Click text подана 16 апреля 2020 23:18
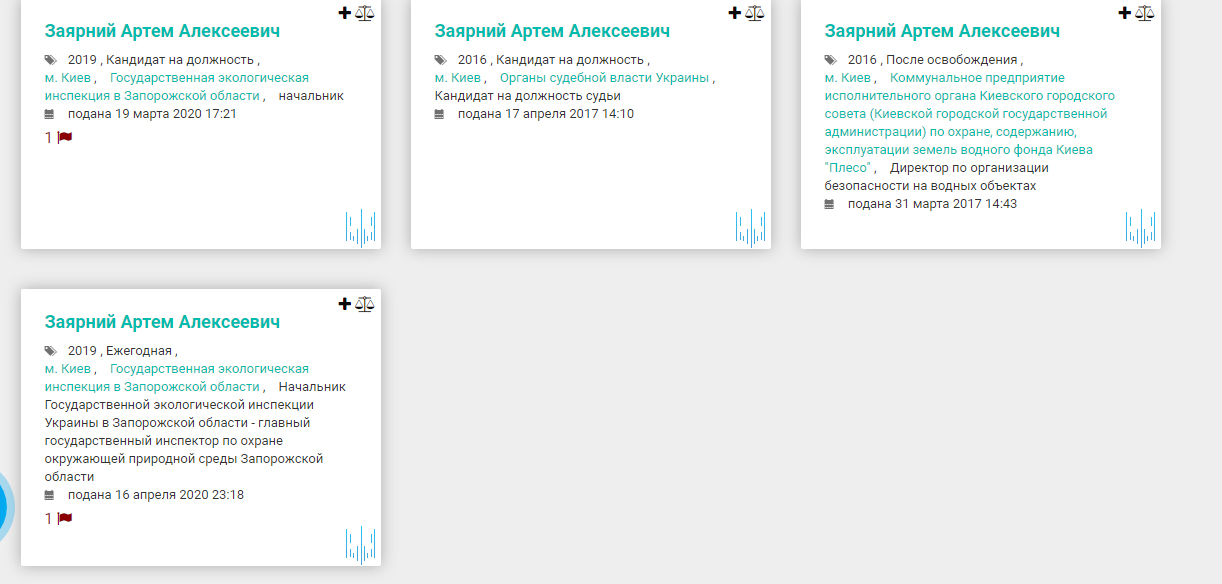The image size is (1222, 584). coord(156,495)
